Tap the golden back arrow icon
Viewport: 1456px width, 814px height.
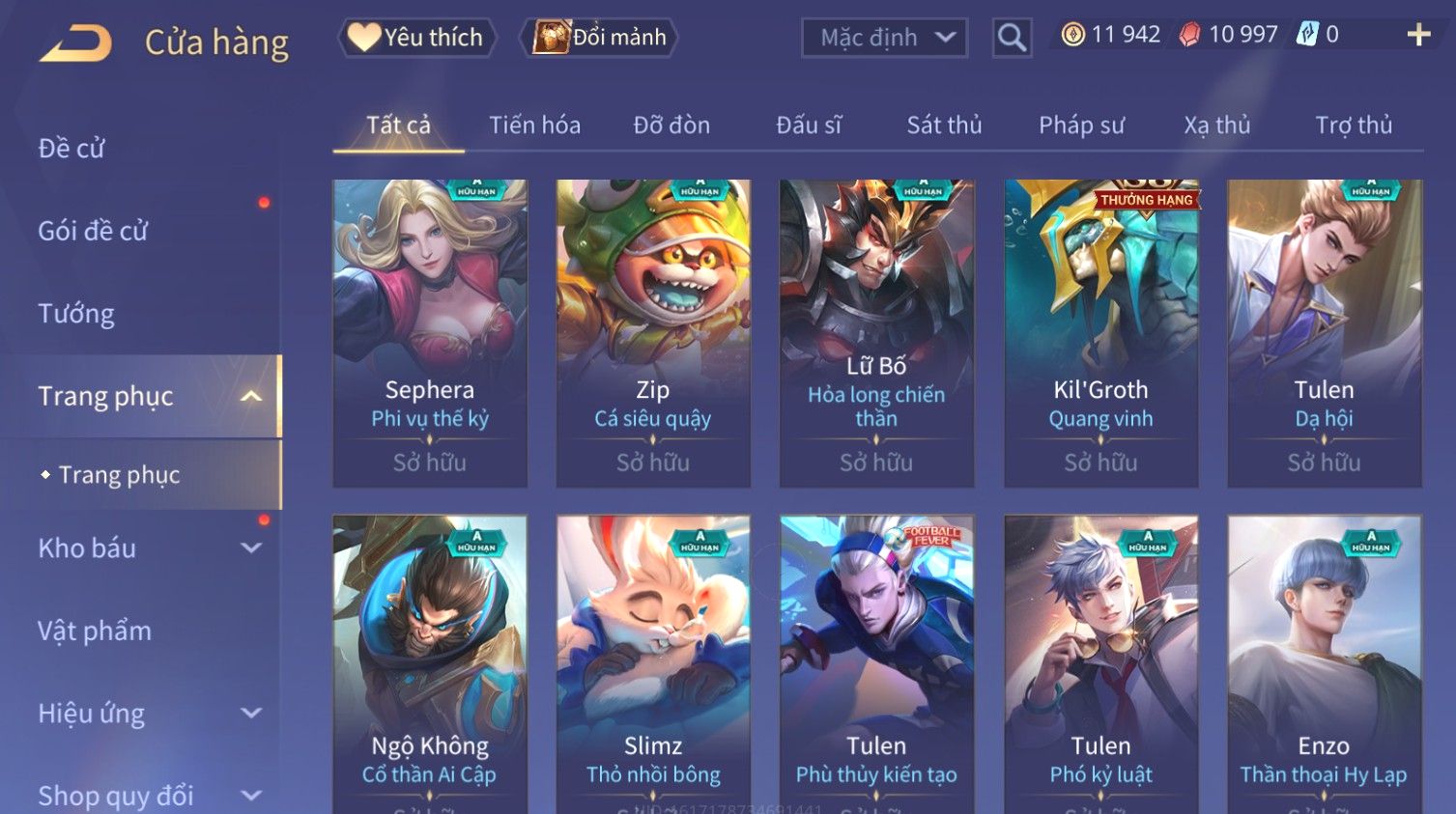[75, 43]
